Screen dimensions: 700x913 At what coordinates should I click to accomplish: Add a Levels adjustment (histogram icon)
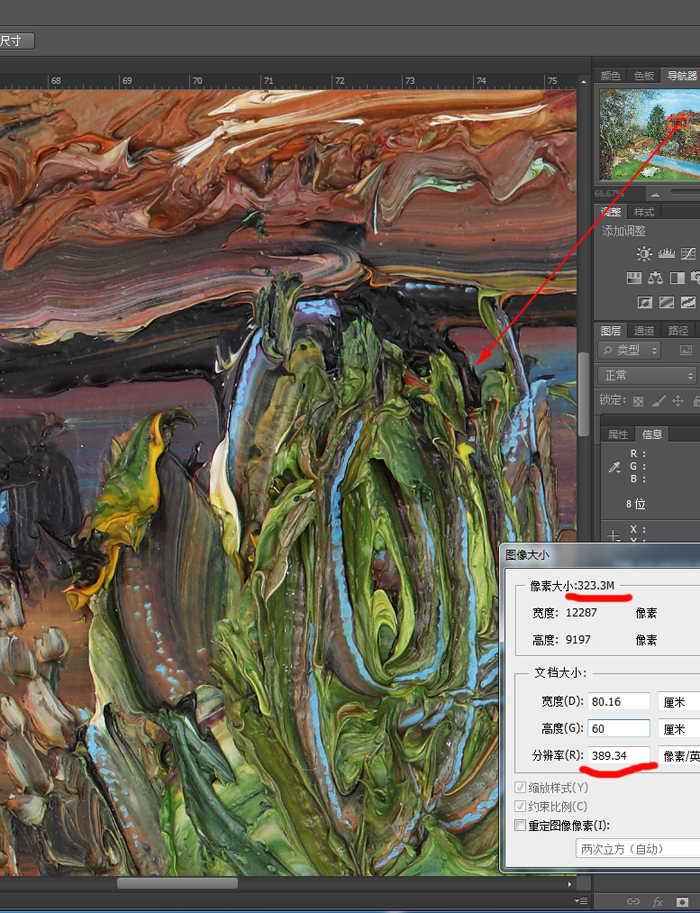coord(666,253)
